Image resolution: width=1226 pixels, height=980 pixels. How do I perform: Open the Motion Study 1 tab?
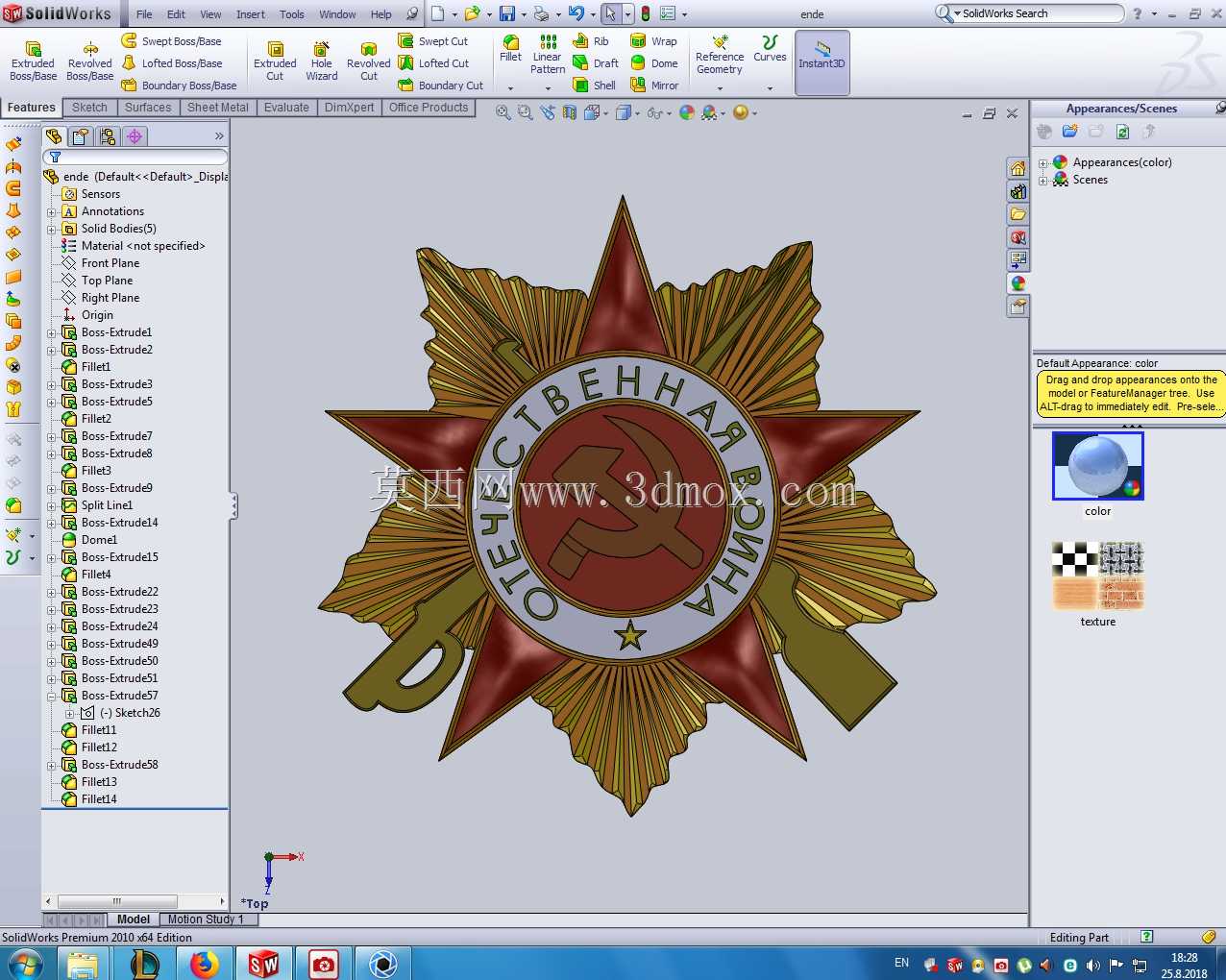click(207, 919)
